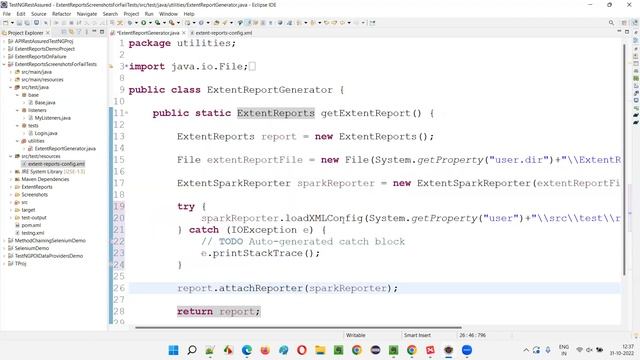Expand the src/main/java folder

(x=11, y=72)
